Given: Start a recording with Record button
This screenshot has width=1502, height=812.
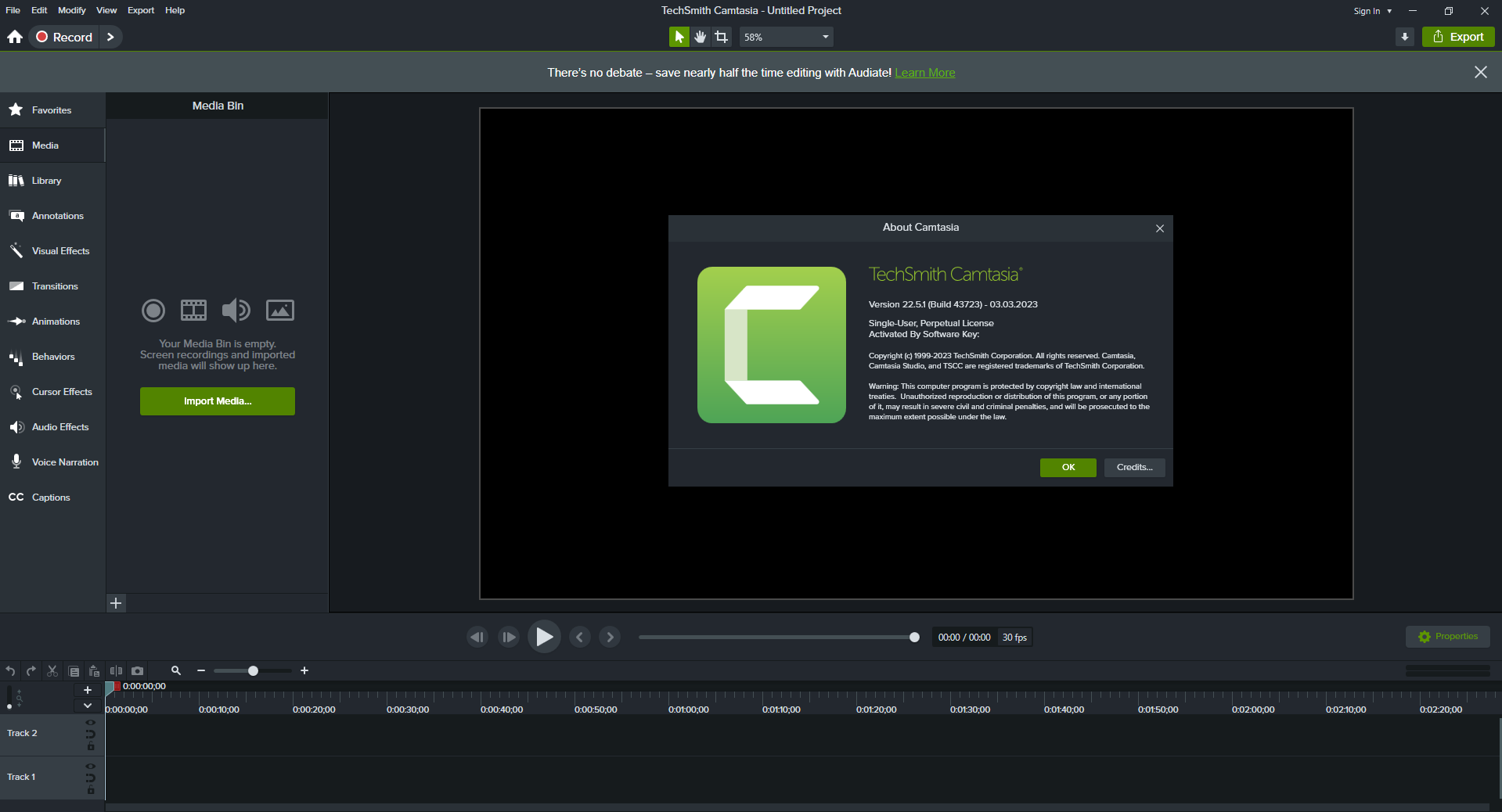Looking at the screenshot, I should tap(65, 37).
